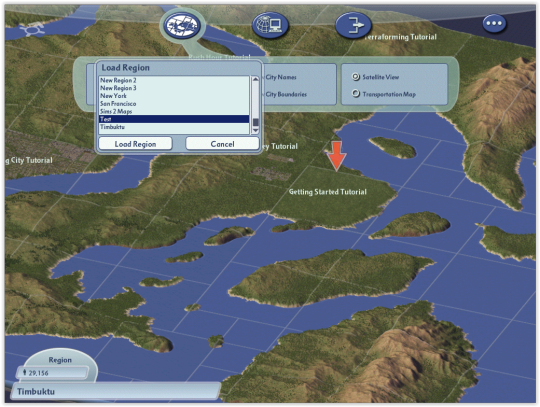
Task: Click the list scrollbar down arrow
Action: coord(256,130)
